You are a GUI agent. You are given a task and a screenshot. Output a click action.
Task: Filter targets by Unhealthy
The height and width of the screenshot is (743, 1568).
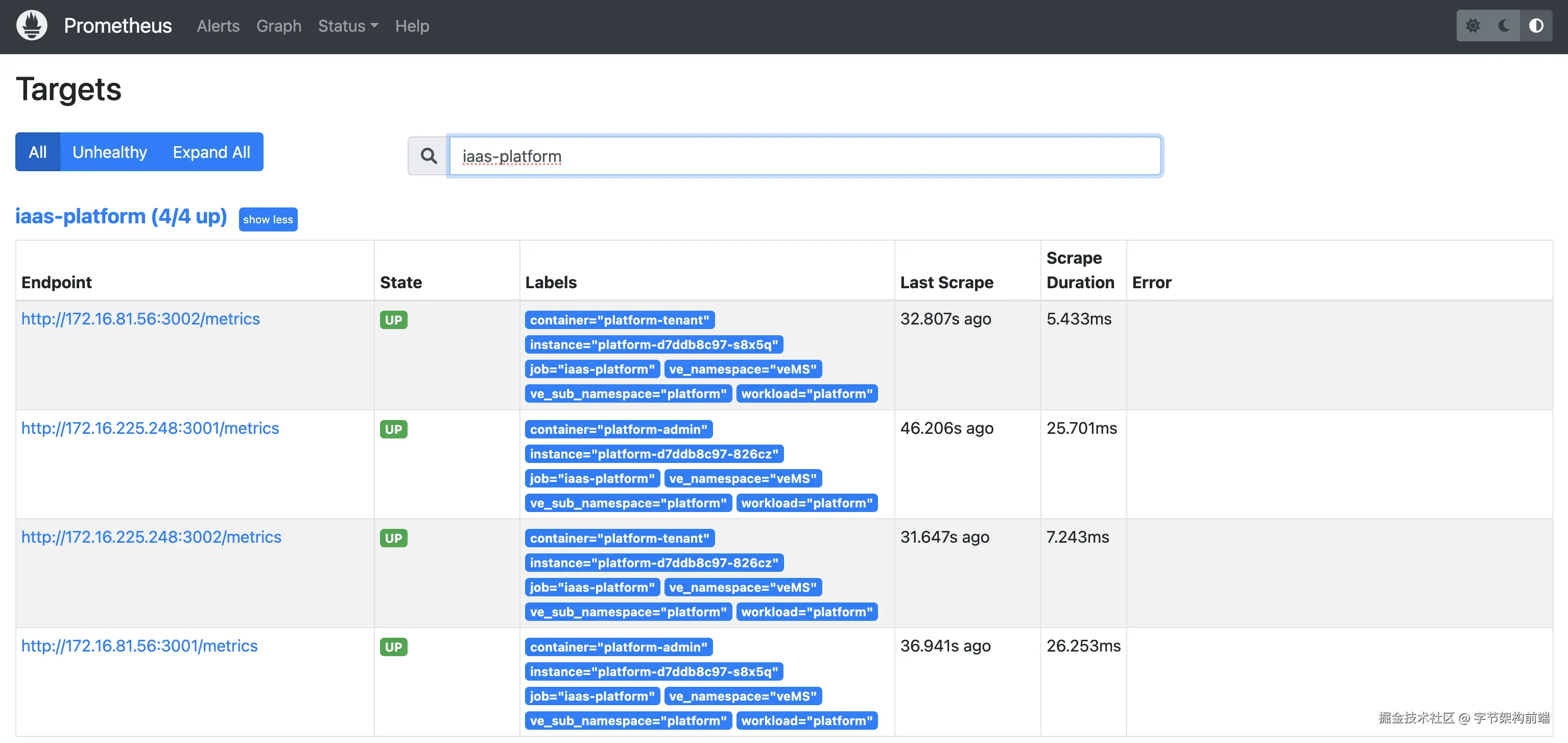110,152
